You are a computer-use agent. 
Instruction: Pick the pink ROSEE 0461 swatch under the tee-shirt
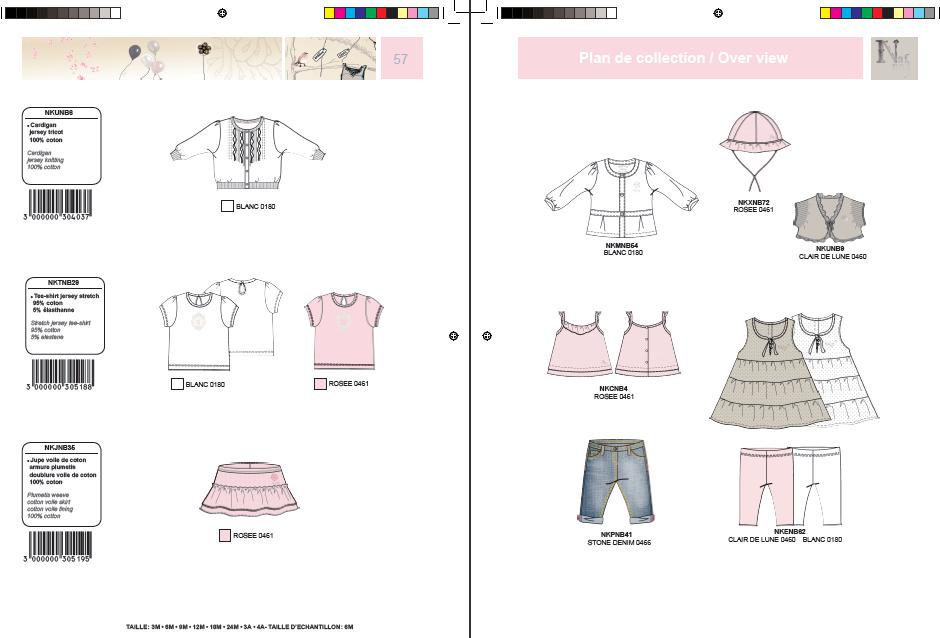coord(320,384)
